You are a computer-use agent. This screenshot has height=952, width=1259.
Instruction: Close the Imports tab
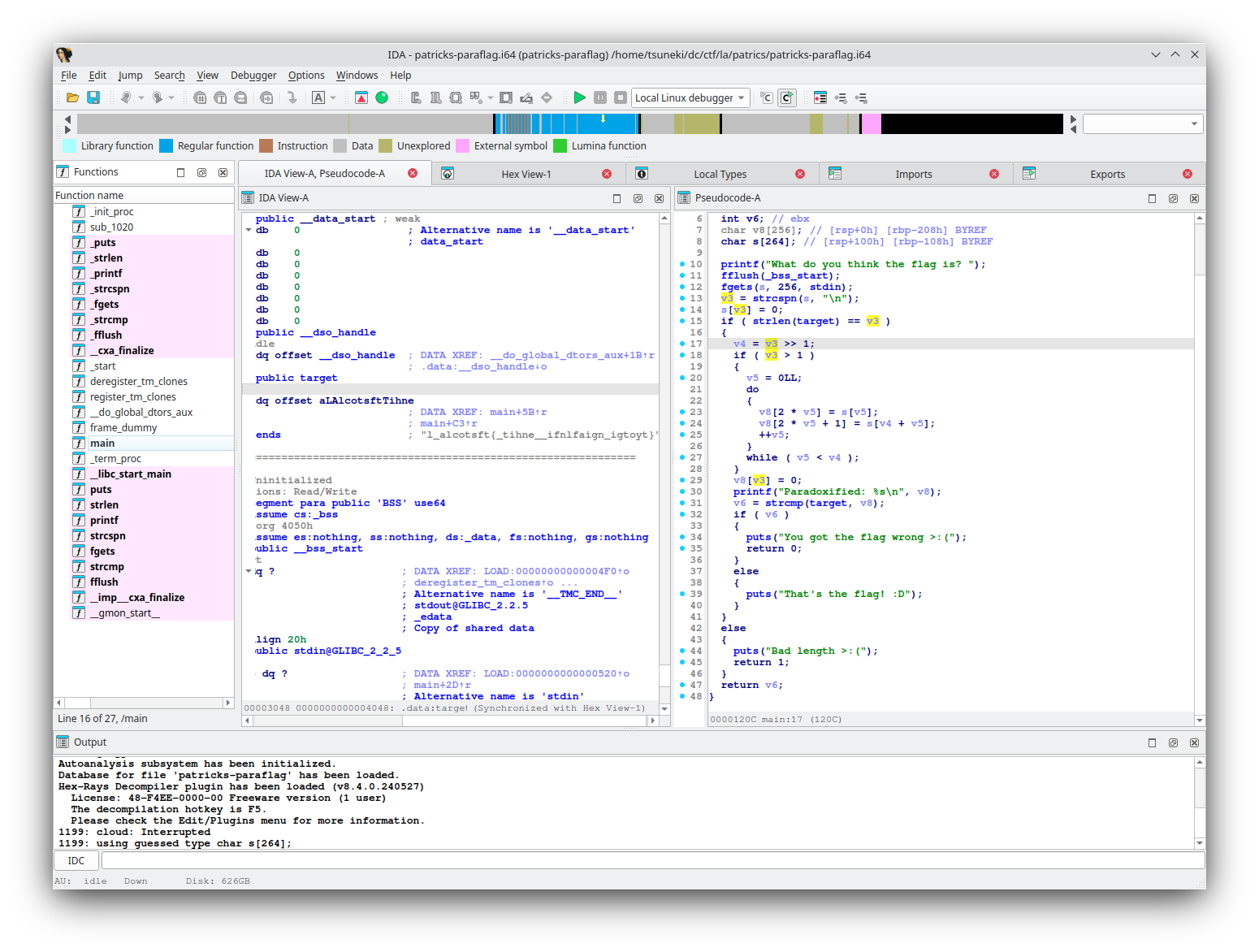[x=994, y=173]
